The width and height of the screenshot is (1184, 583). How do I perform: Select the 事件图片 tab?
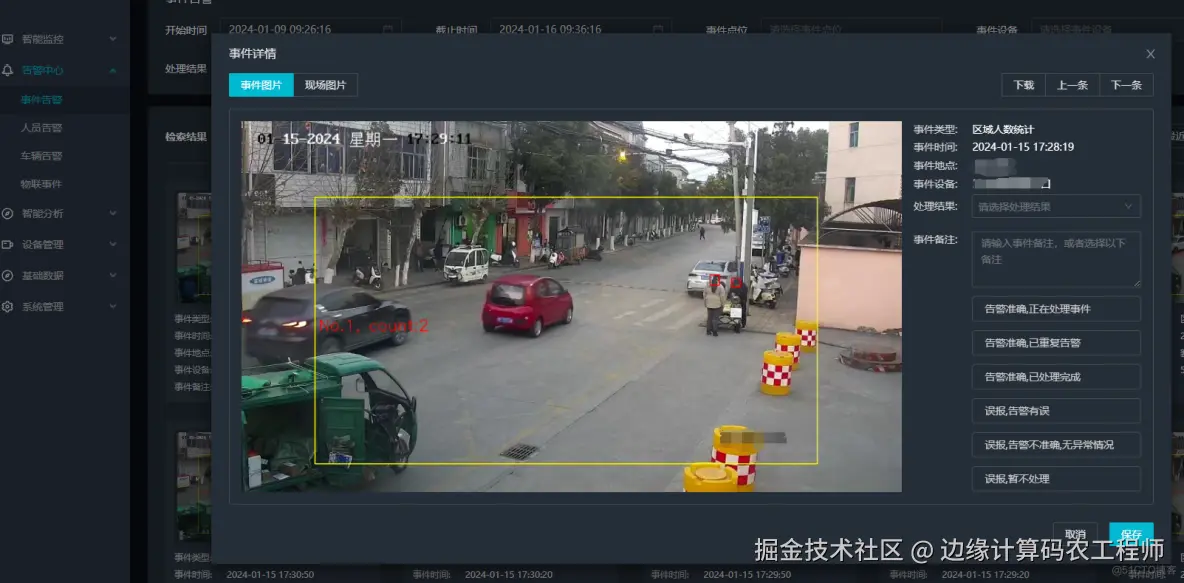click(x=260, y=85)
